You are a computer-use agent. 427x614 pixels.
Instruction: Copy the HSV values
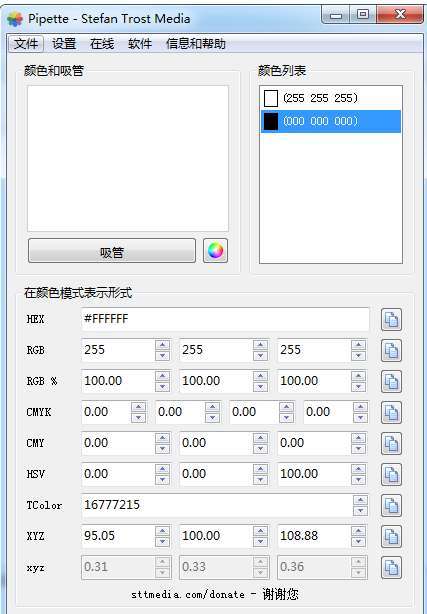click(x=391, y=475)
